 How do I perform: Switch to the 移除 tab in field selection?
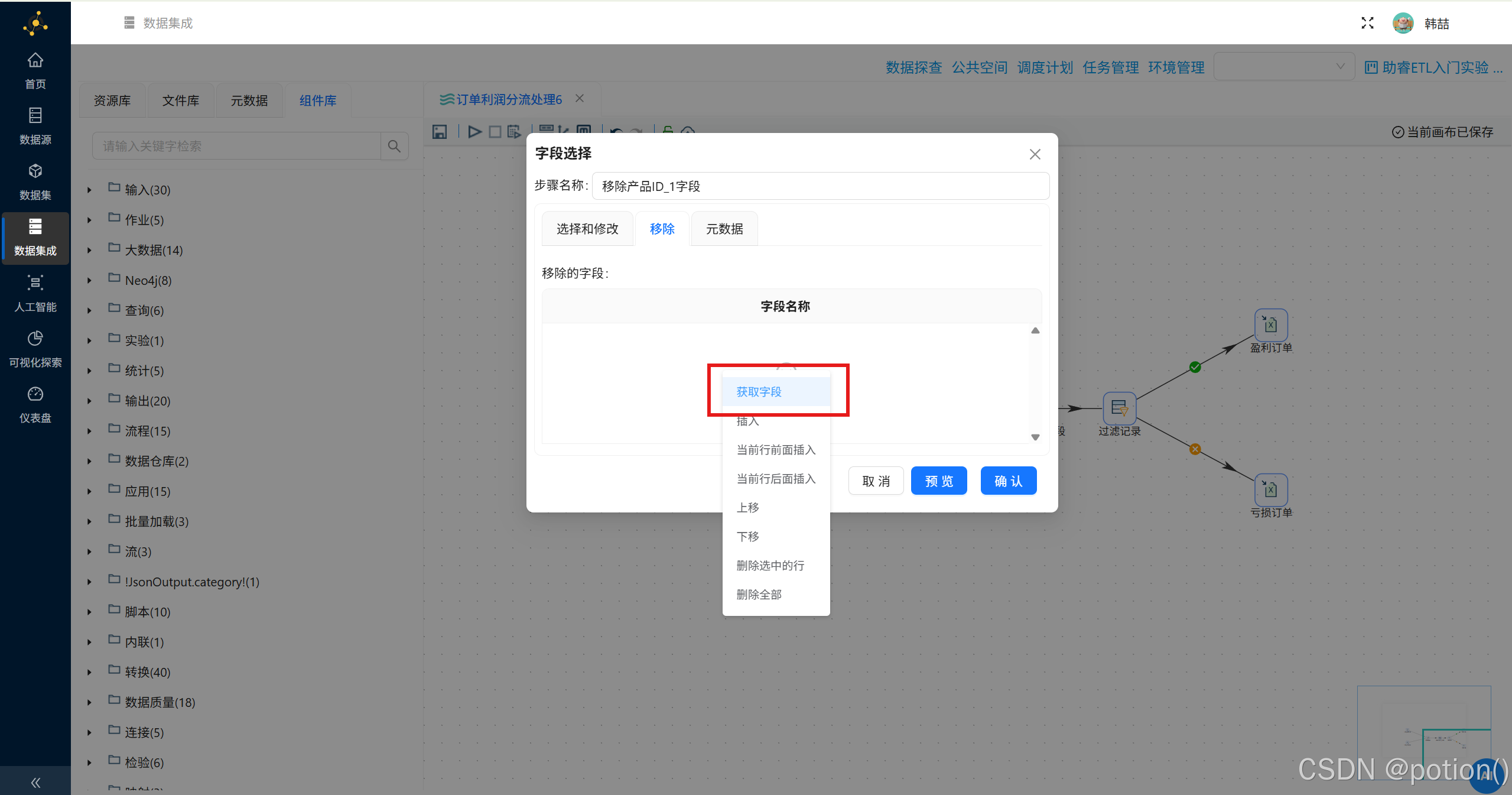[661, 229]
